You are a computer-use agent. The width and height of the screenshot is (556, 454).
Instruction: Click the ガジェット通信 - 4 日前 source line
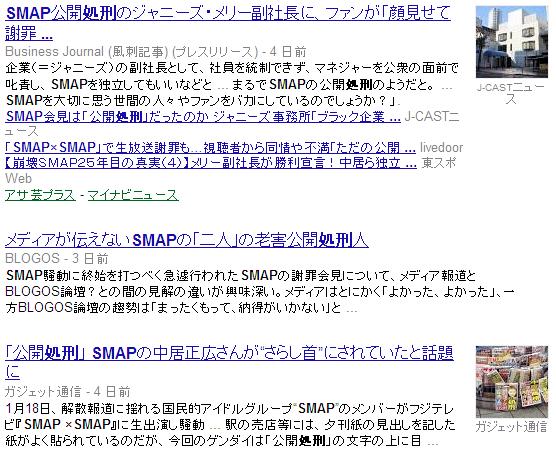[x=67, y=392]
